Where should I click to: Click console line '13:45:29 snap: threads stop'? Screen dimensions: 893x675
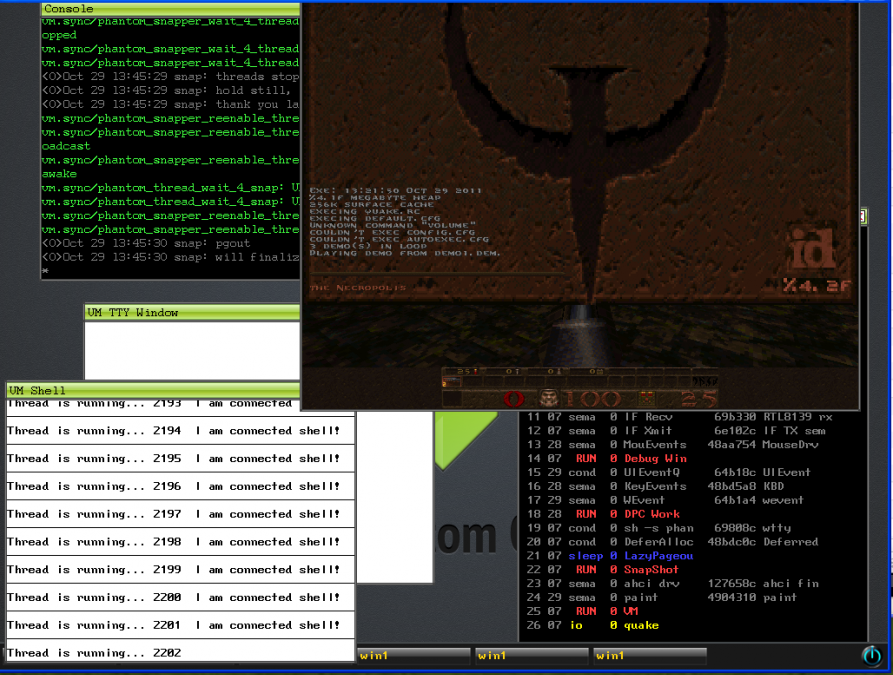click(170, 76)
